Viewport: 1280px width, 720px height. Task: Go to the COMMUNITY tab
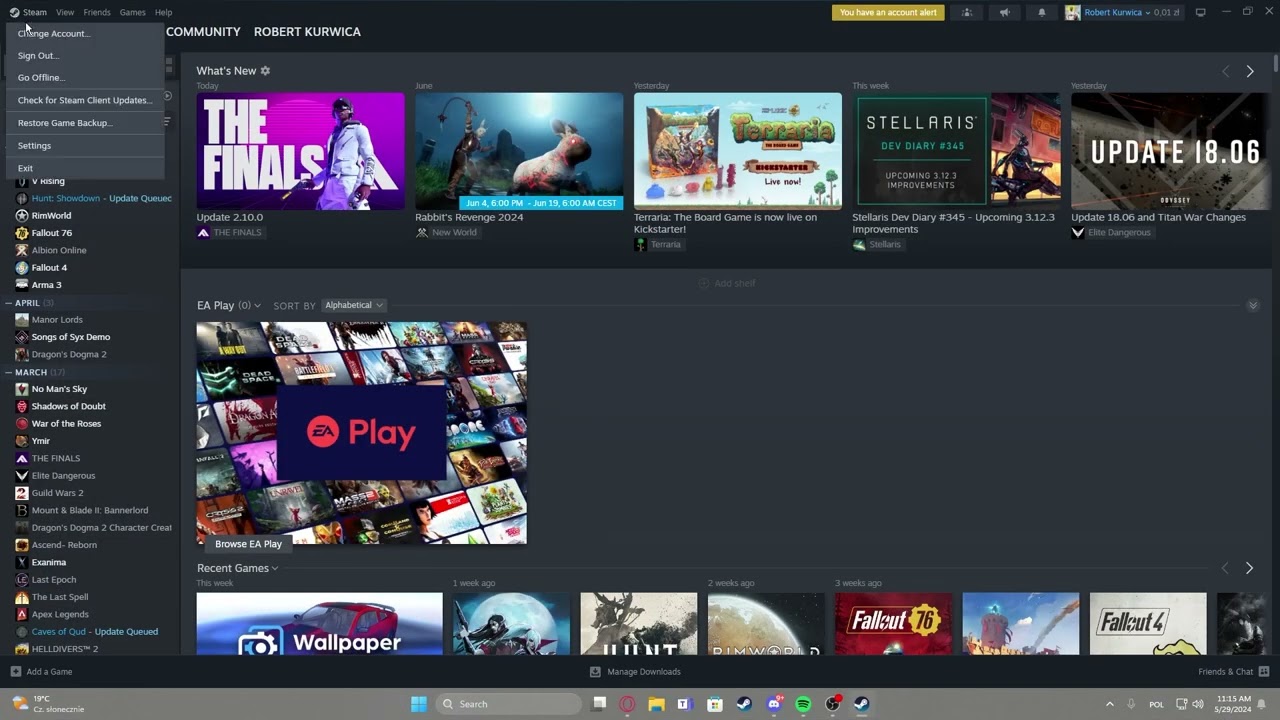(203, 32)
